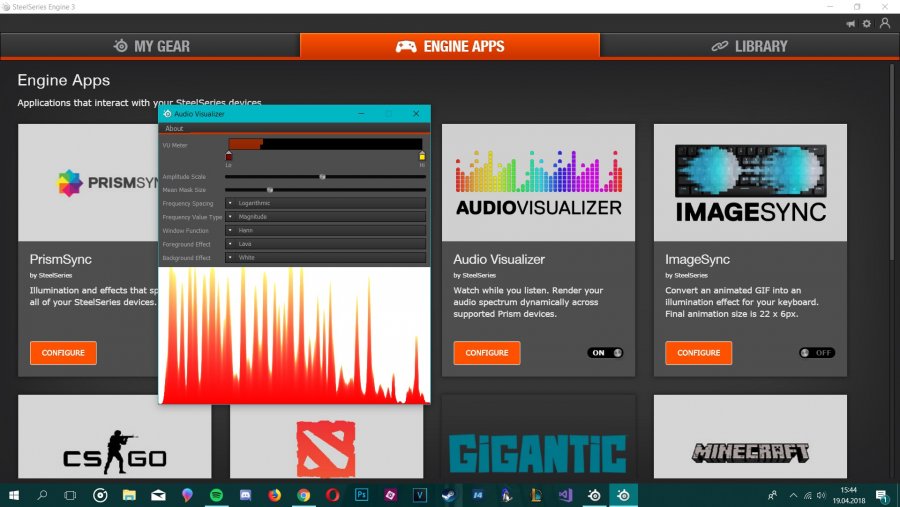
Task: Switch to the MY GEAR tab
Action: [150, 46]
